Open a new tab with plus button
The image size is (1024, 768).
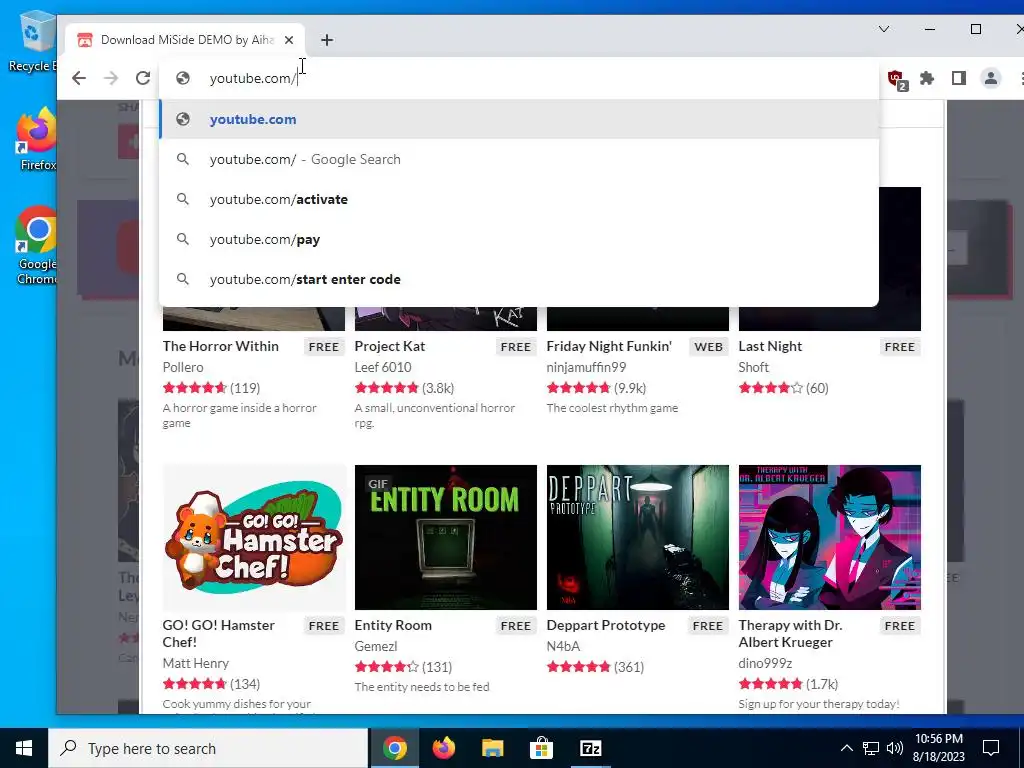(327, 40)
